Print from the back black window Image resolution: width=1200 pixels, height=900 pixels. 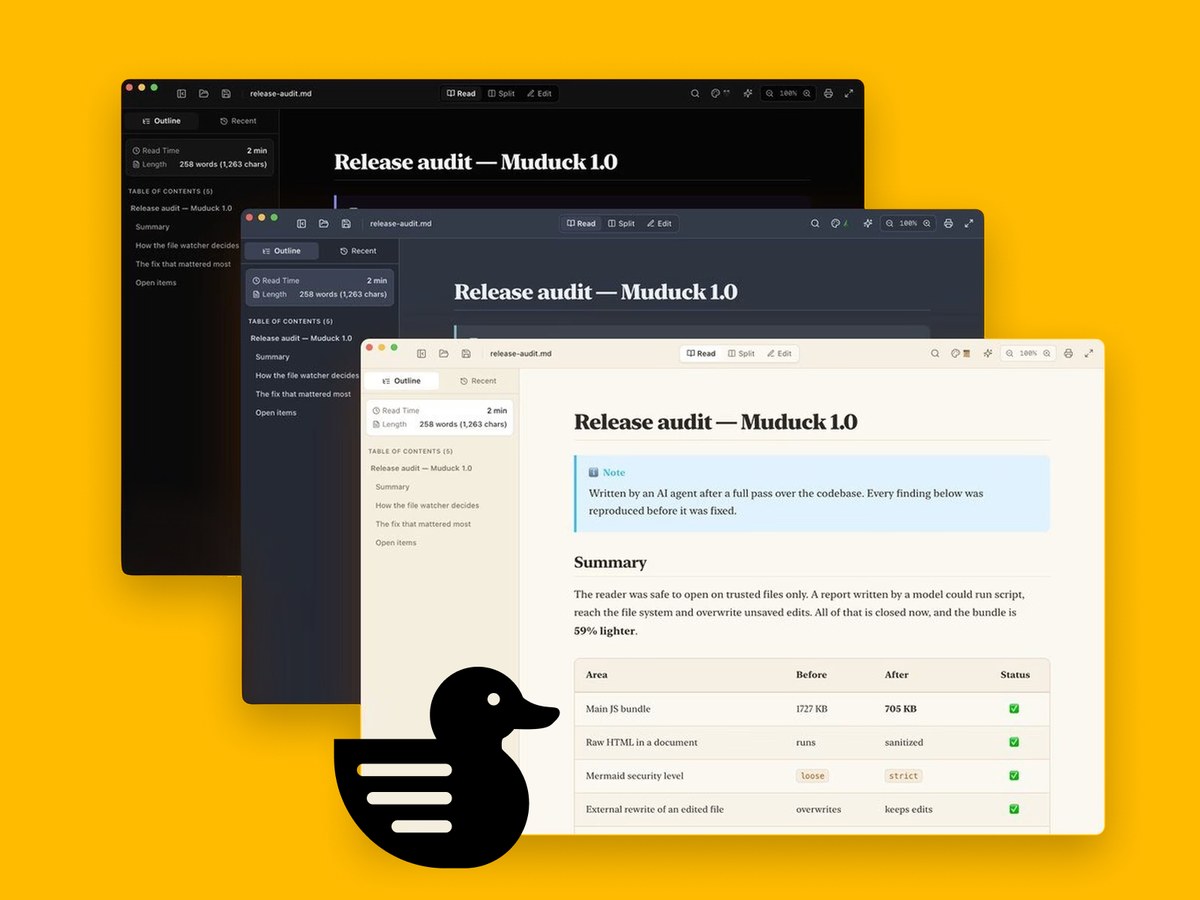coord(828,93)
